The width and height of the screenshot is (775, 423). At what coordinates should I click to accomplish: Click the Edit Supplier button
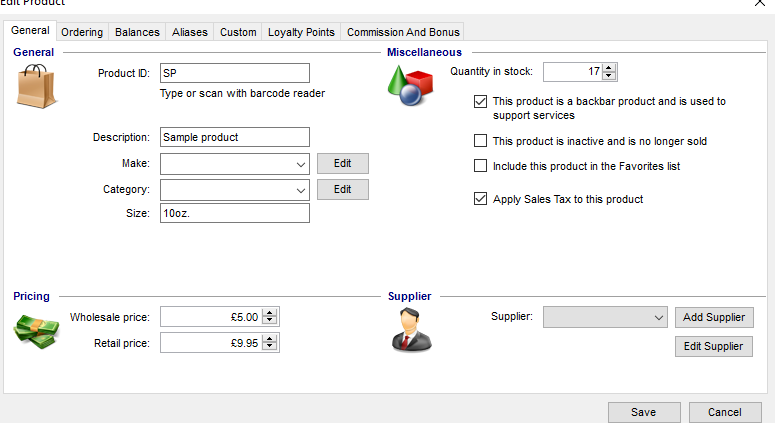point(714,346)
